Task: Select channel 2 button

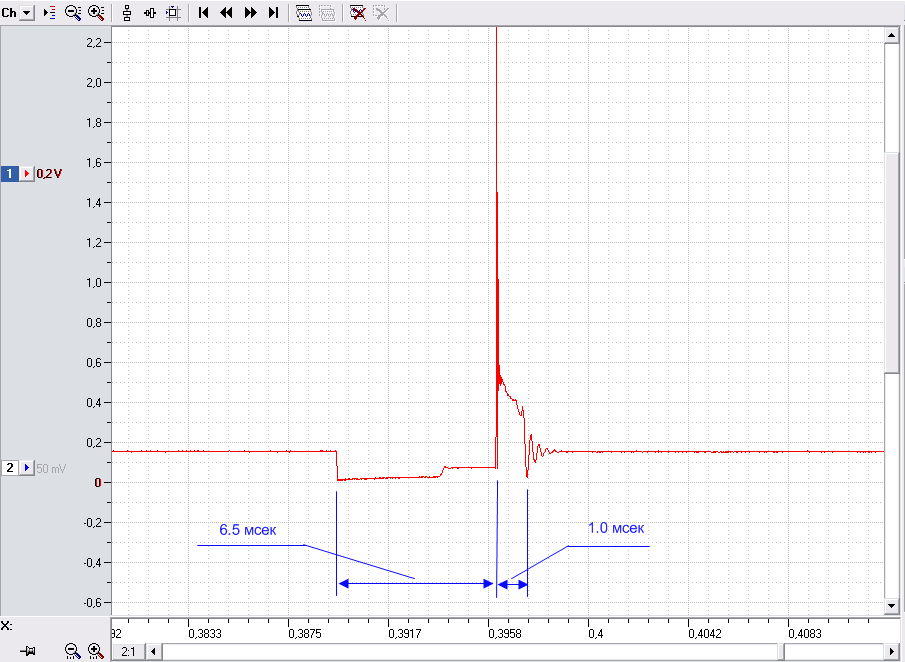Action: (10, 468)
